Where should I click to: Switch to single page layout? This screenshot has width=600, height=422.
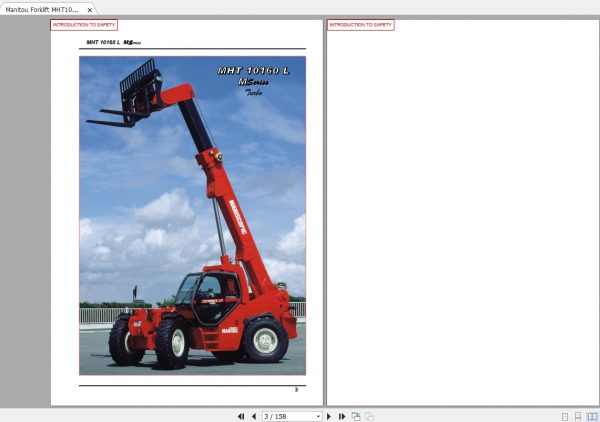565,416
